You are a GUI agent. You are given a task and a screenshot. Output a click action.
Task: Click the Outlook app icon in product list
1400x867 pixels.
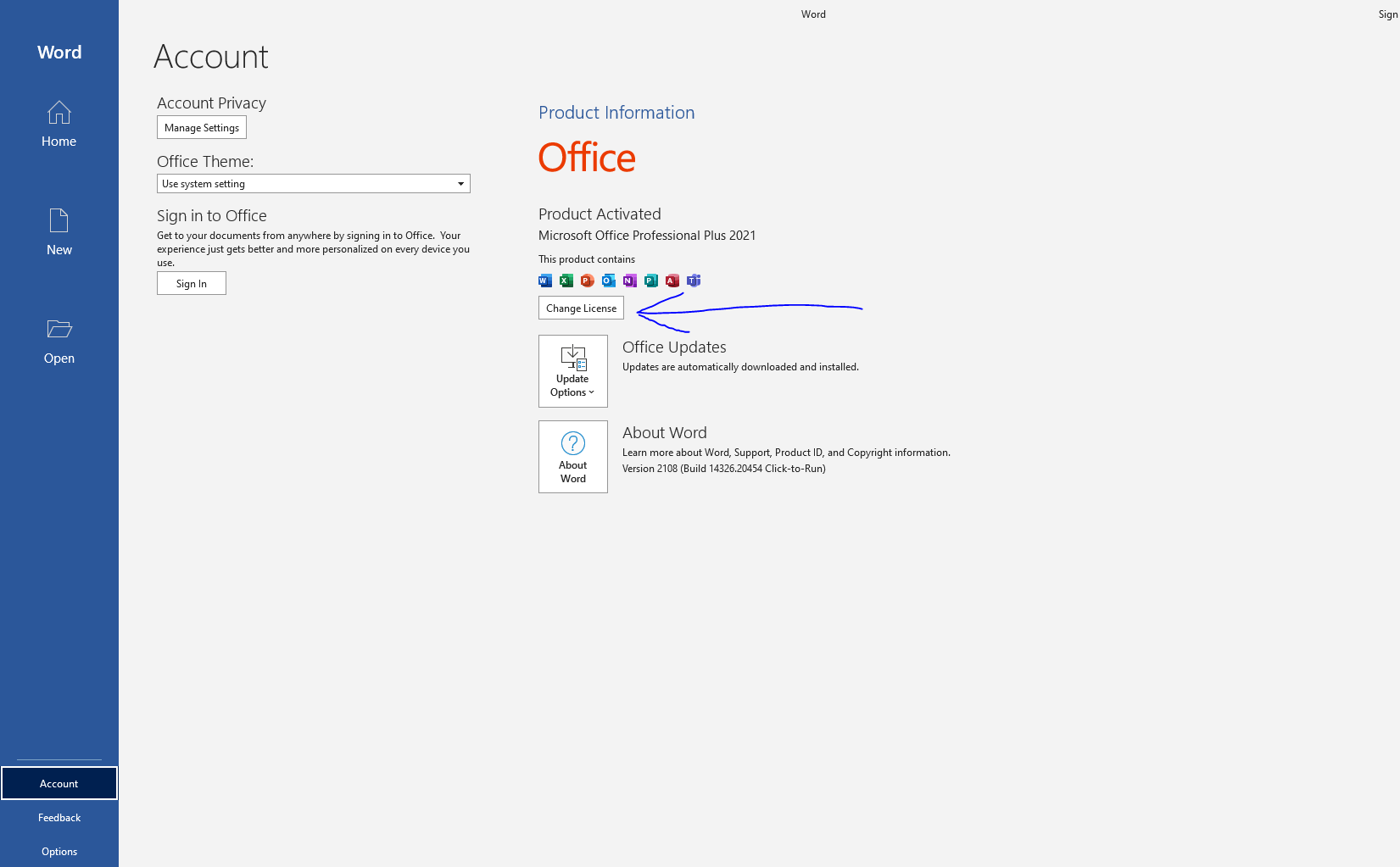[x=609, y=281]
